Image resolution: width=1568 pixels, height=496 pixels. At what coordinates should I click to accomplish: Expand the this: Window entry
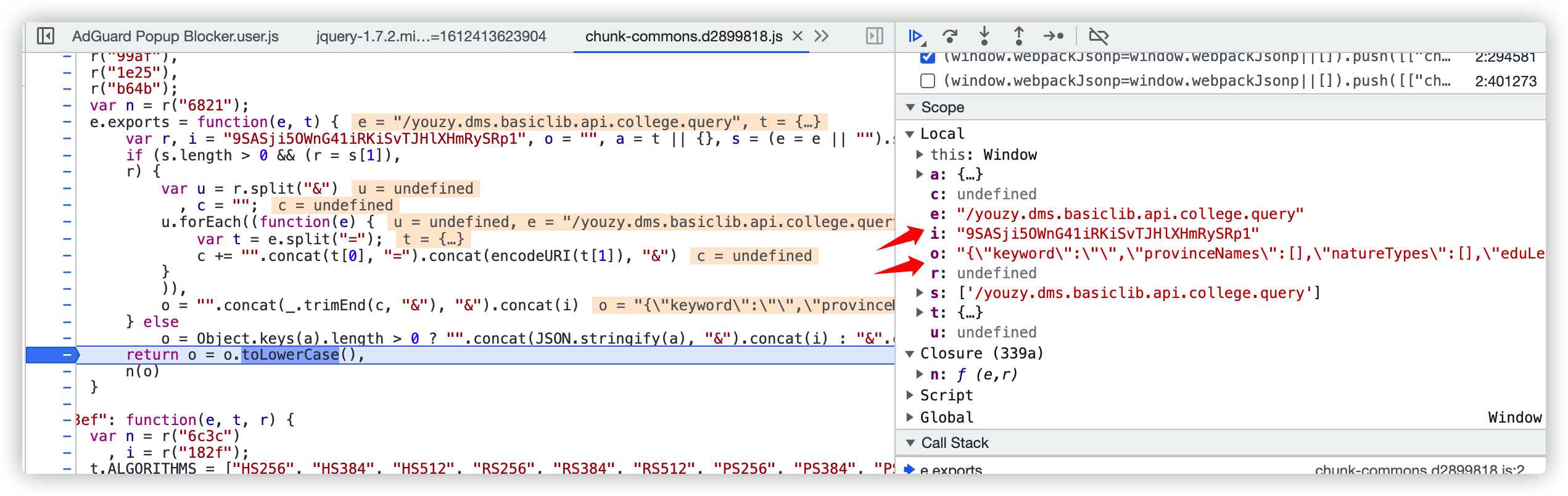pos(920,154)
